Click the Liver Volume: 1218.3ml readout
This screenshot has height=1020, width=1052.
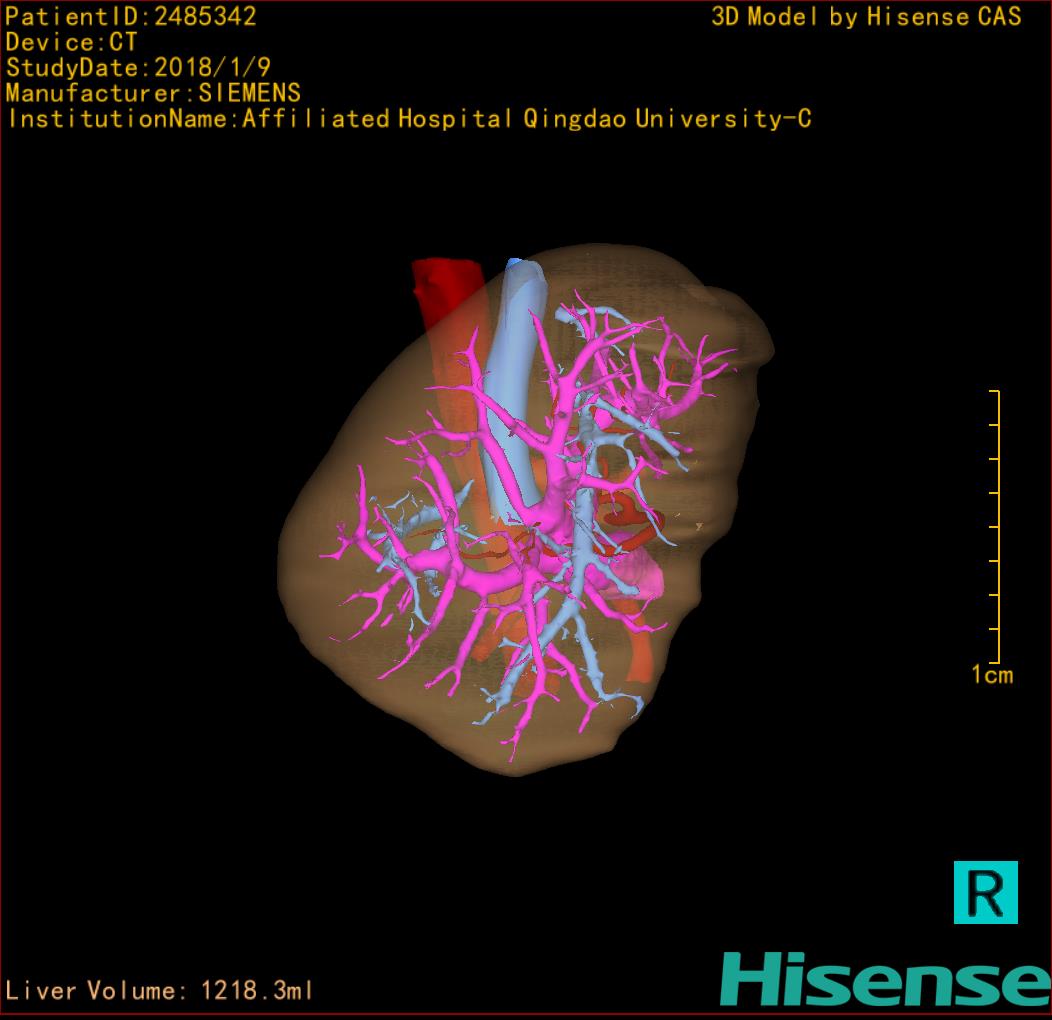tap(159, 990)
